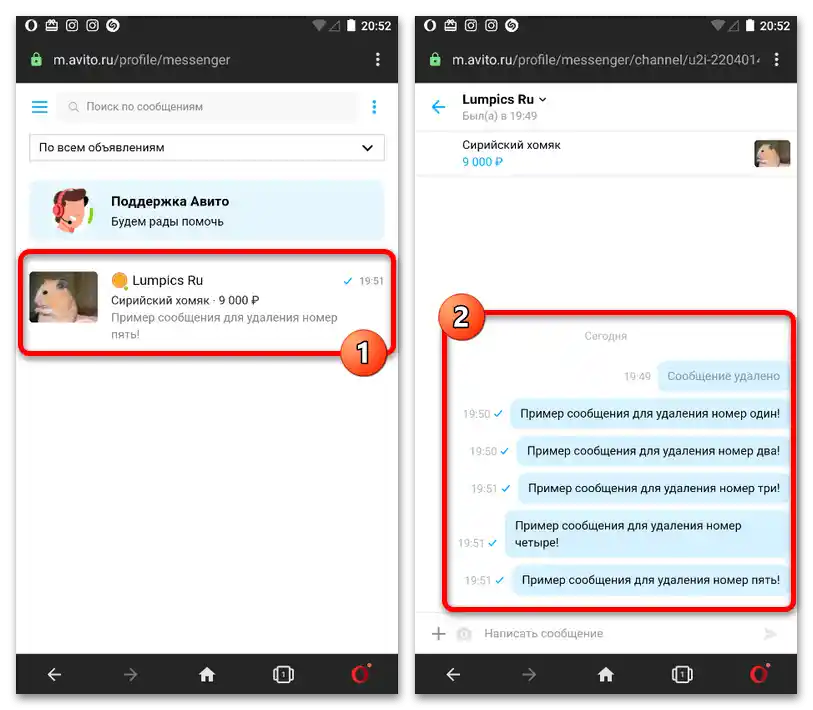The image size is (813, 710).
Task: Select the message ending 'номер пять!' in the chat
Action: tap(651, 580)
